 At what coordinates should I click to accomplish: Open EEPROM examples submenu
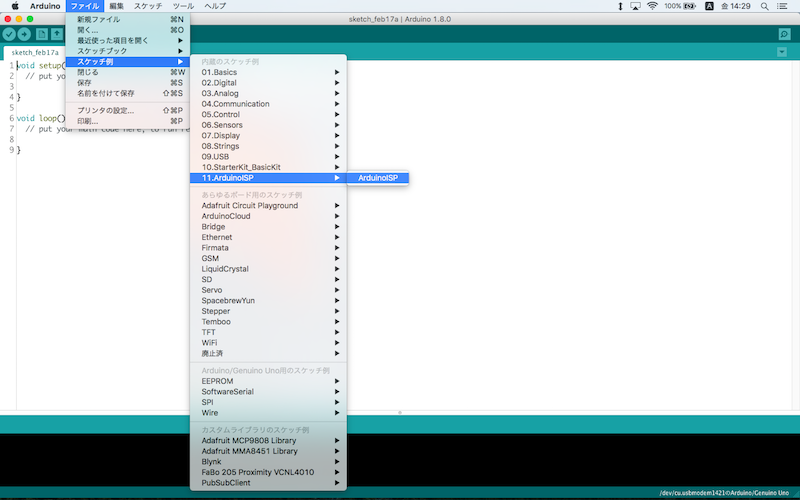[x=268, y=381]
